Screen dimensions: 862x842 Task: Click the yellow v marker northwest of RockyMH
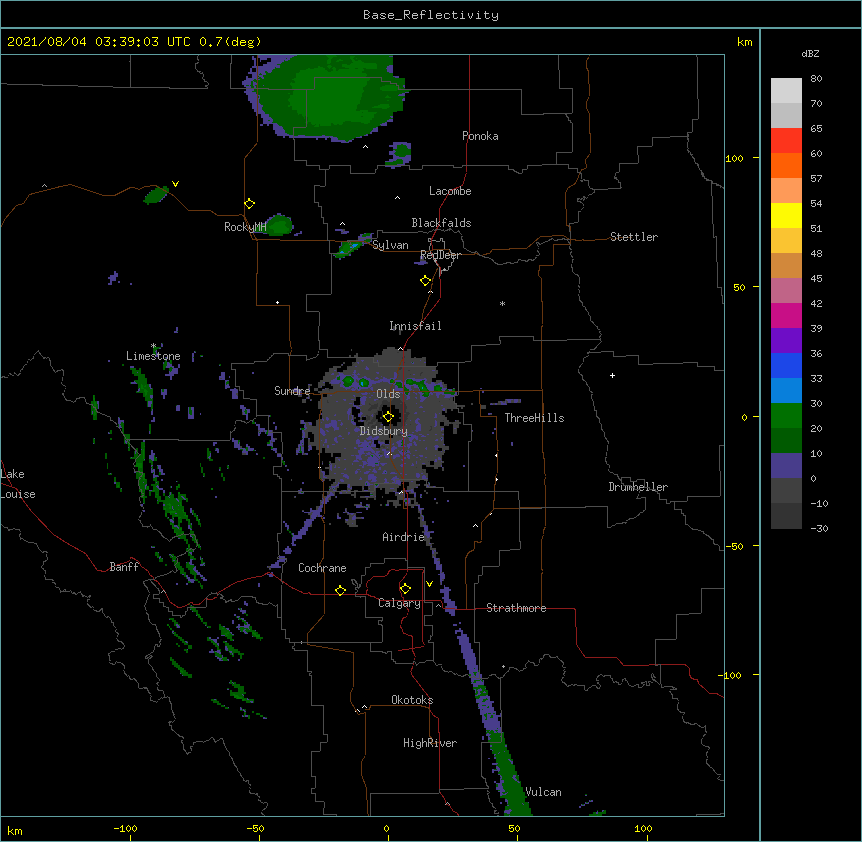pos(175,184)
